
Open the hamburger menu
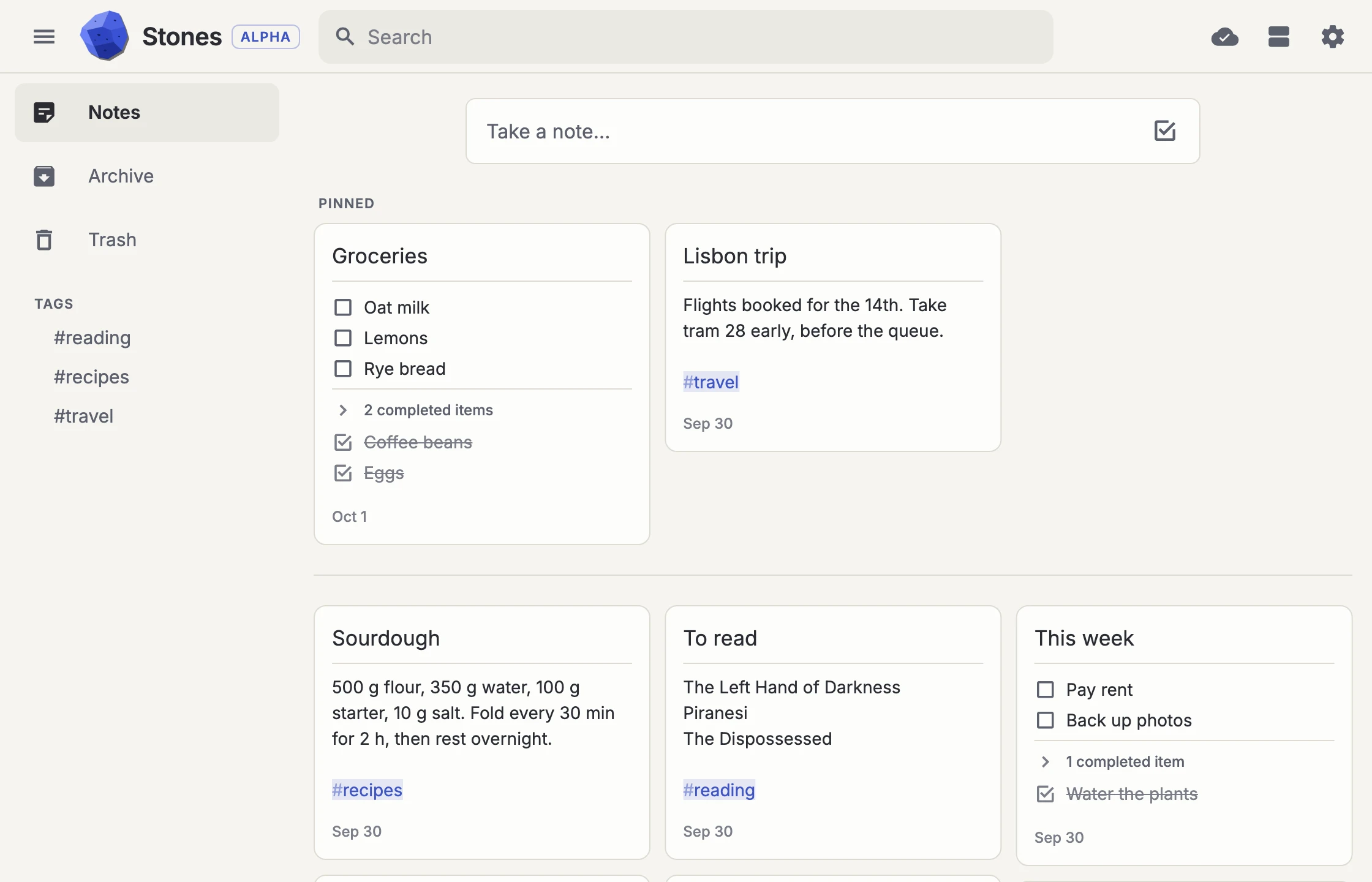44,37
